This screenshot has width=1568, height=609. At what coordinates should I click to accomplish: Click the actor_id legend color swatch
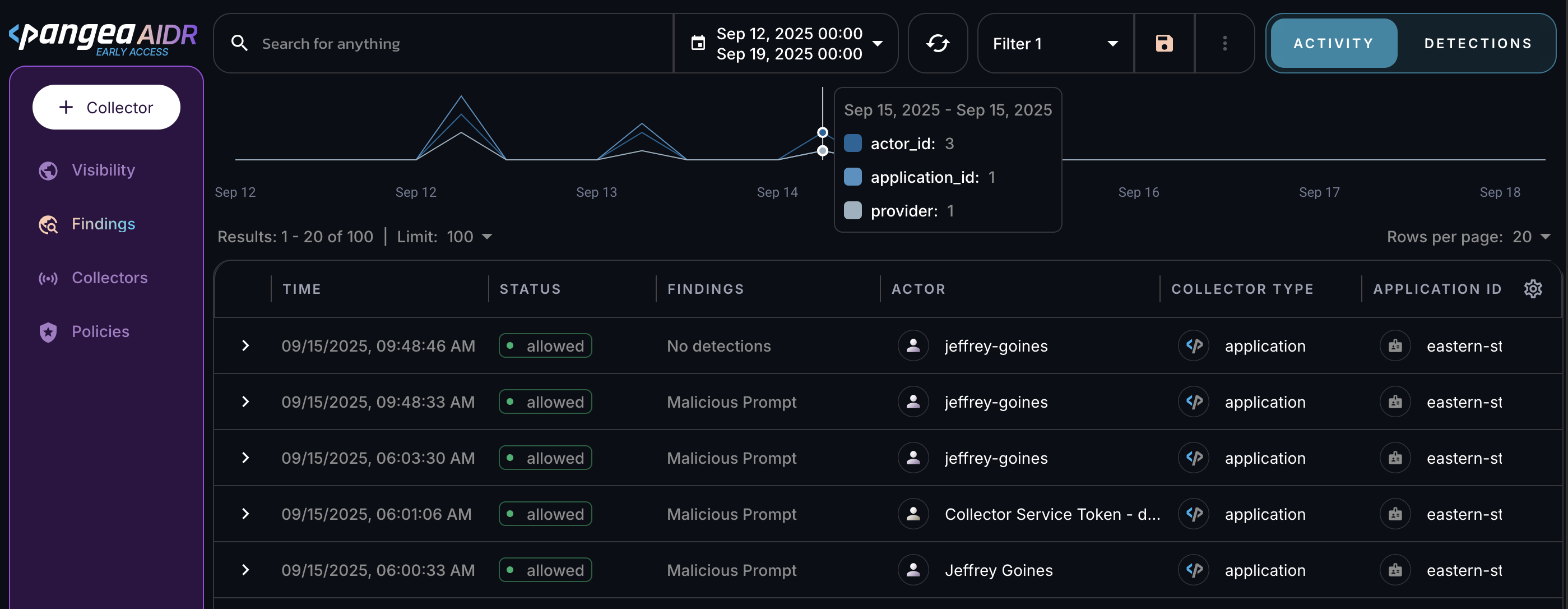click(x=853, y=143)
